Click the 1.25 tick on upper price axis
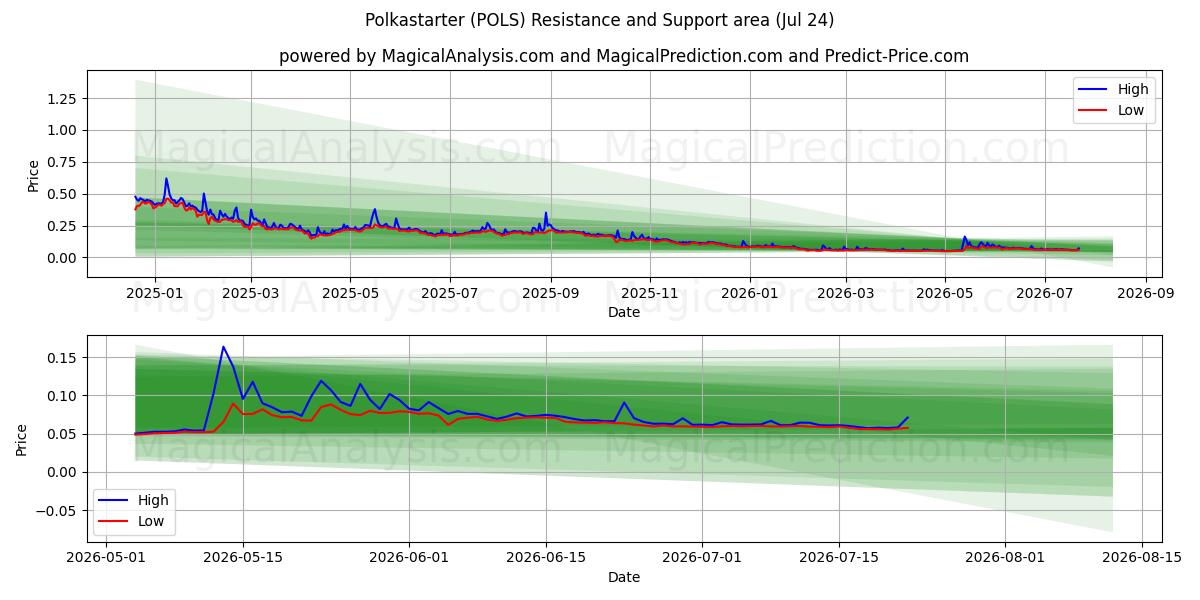Image resolution: width=1200 pixels, height=600 pixels. [62, 98]
